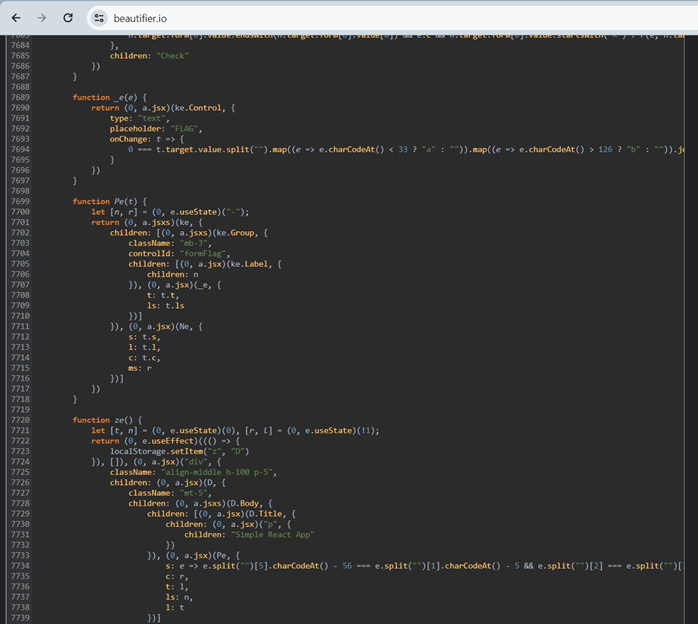The height and width of the screenshot is (624, 698).
Task: Click the "let [t, n]" useState line
Action: pos(235,430)
